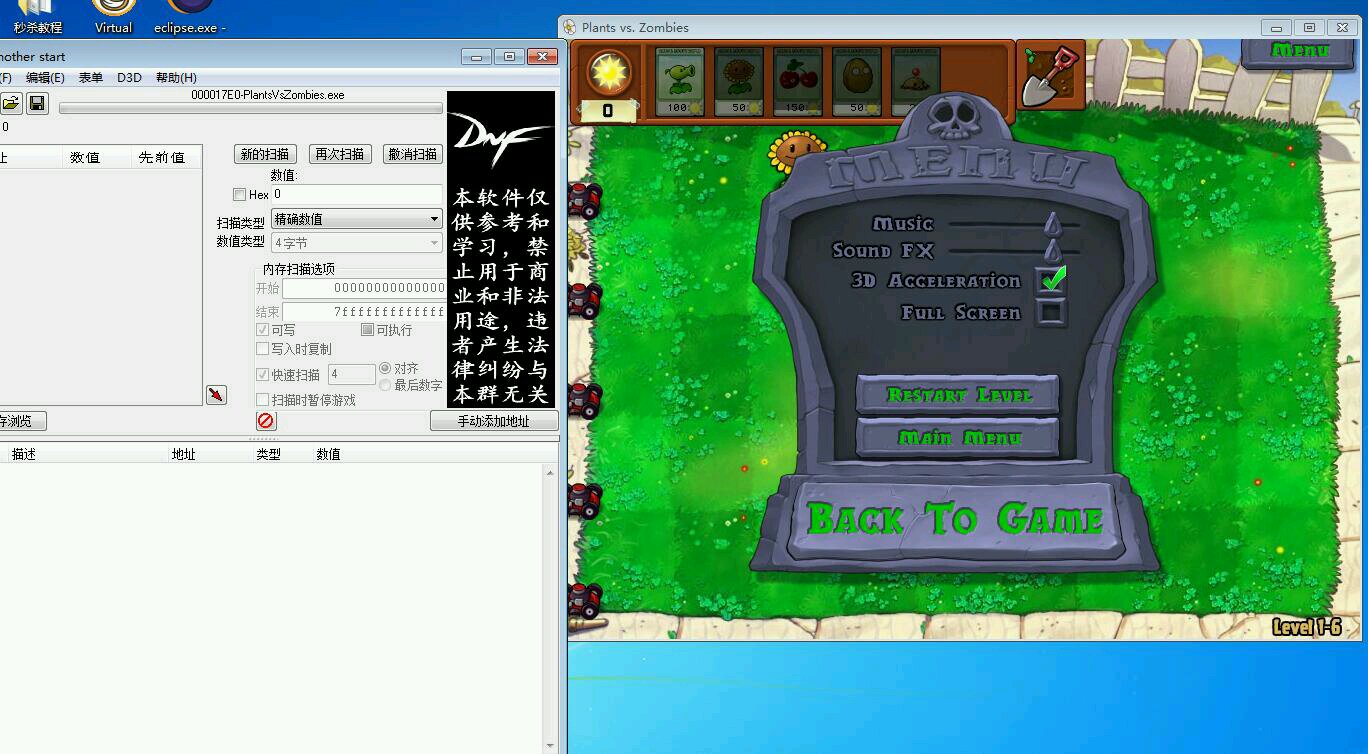Click the red no-entry clear list icon
Screen dimensions: 1368x754
click(265, 421)
